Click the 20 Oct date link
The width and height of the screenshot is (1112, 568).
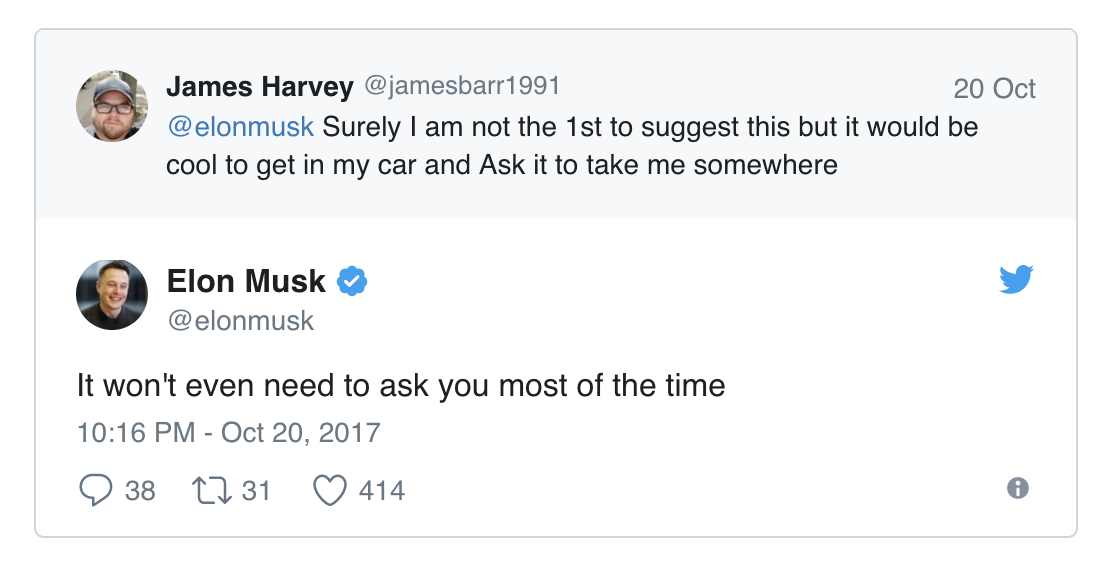click(x=994, y=89)
